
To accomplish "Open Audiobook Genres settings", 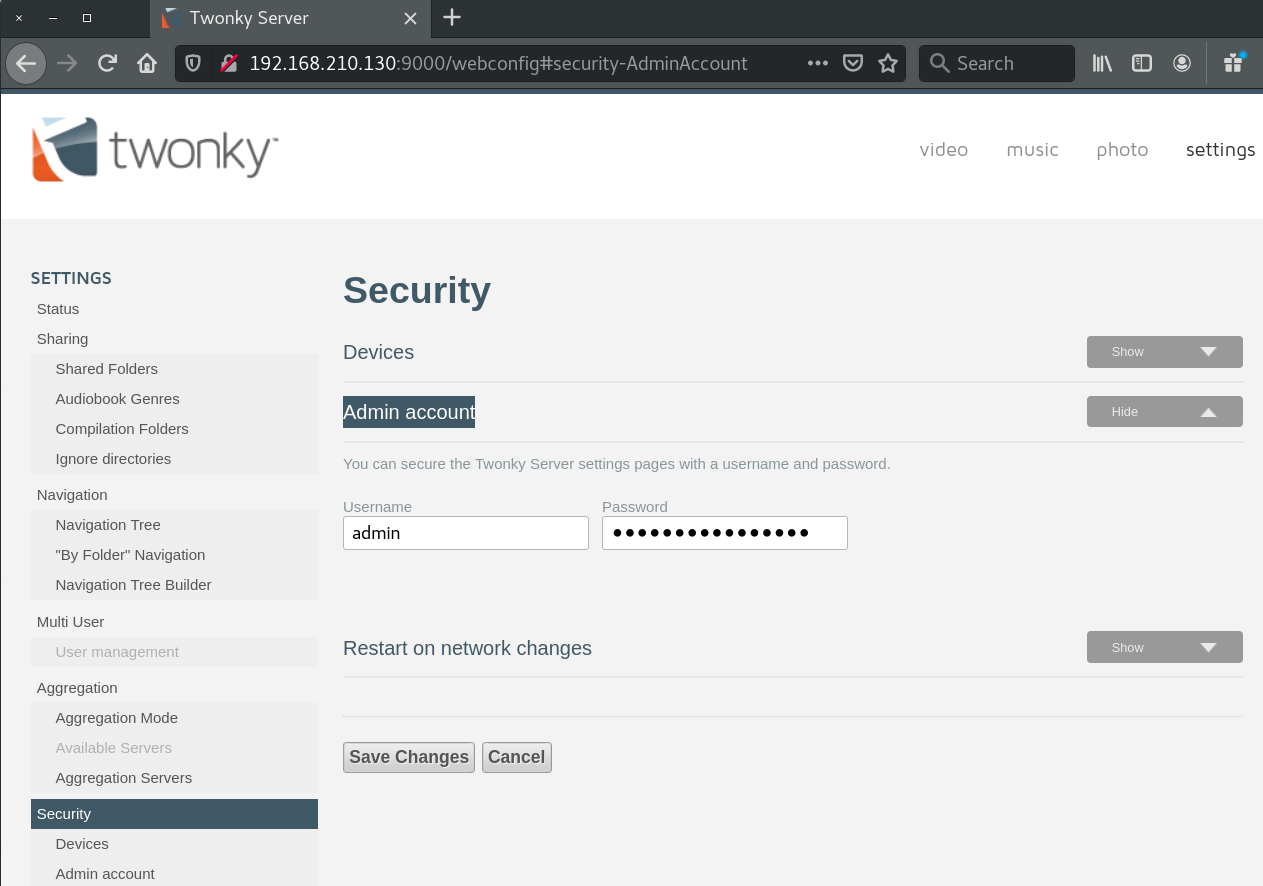I will 118,399.
